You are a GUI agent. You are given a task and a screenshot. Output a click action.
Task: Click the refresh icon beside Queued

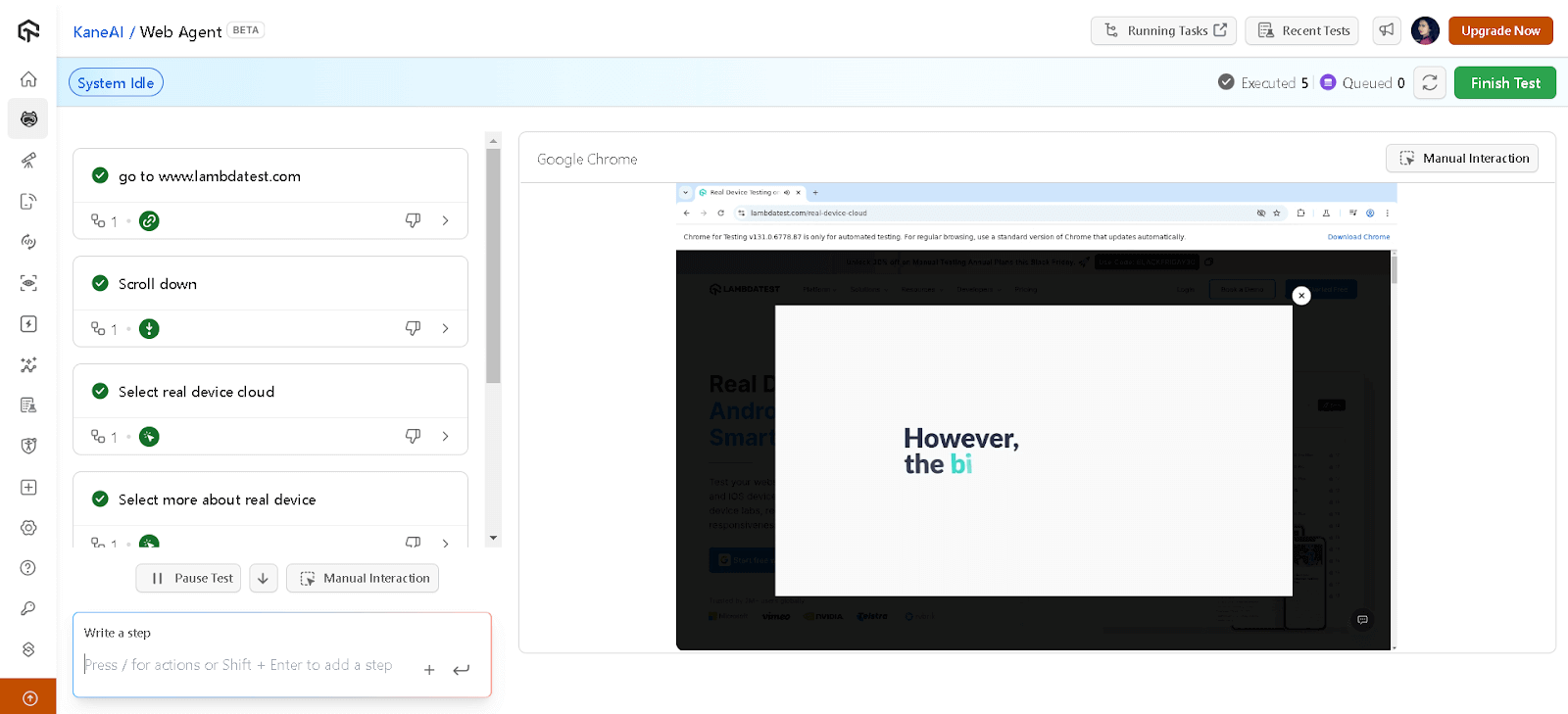pos(1430,83)
